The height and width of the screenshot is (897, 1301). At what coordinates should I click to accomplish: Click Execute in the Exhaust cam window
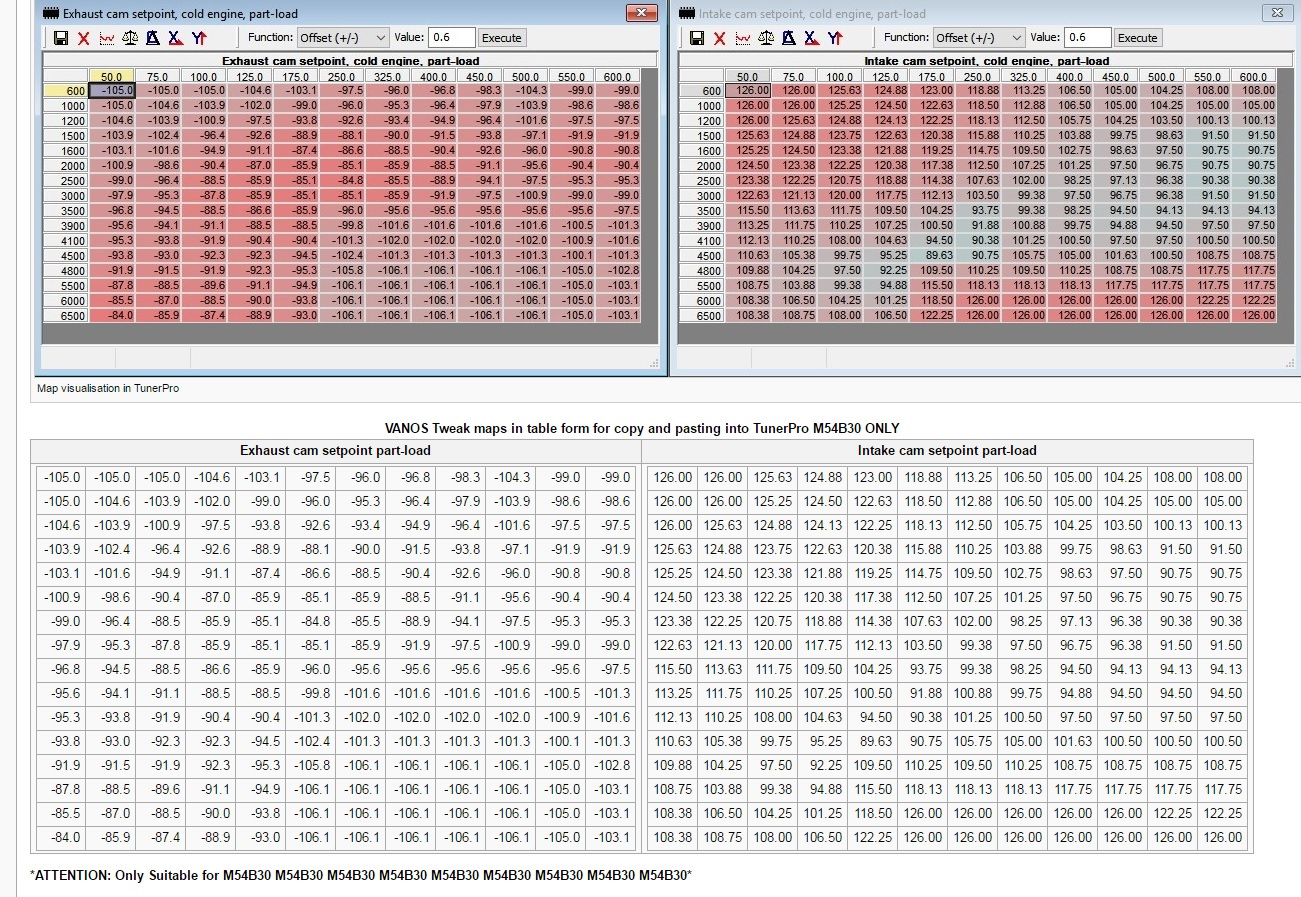pyautogui.click(x=502, y=38)
